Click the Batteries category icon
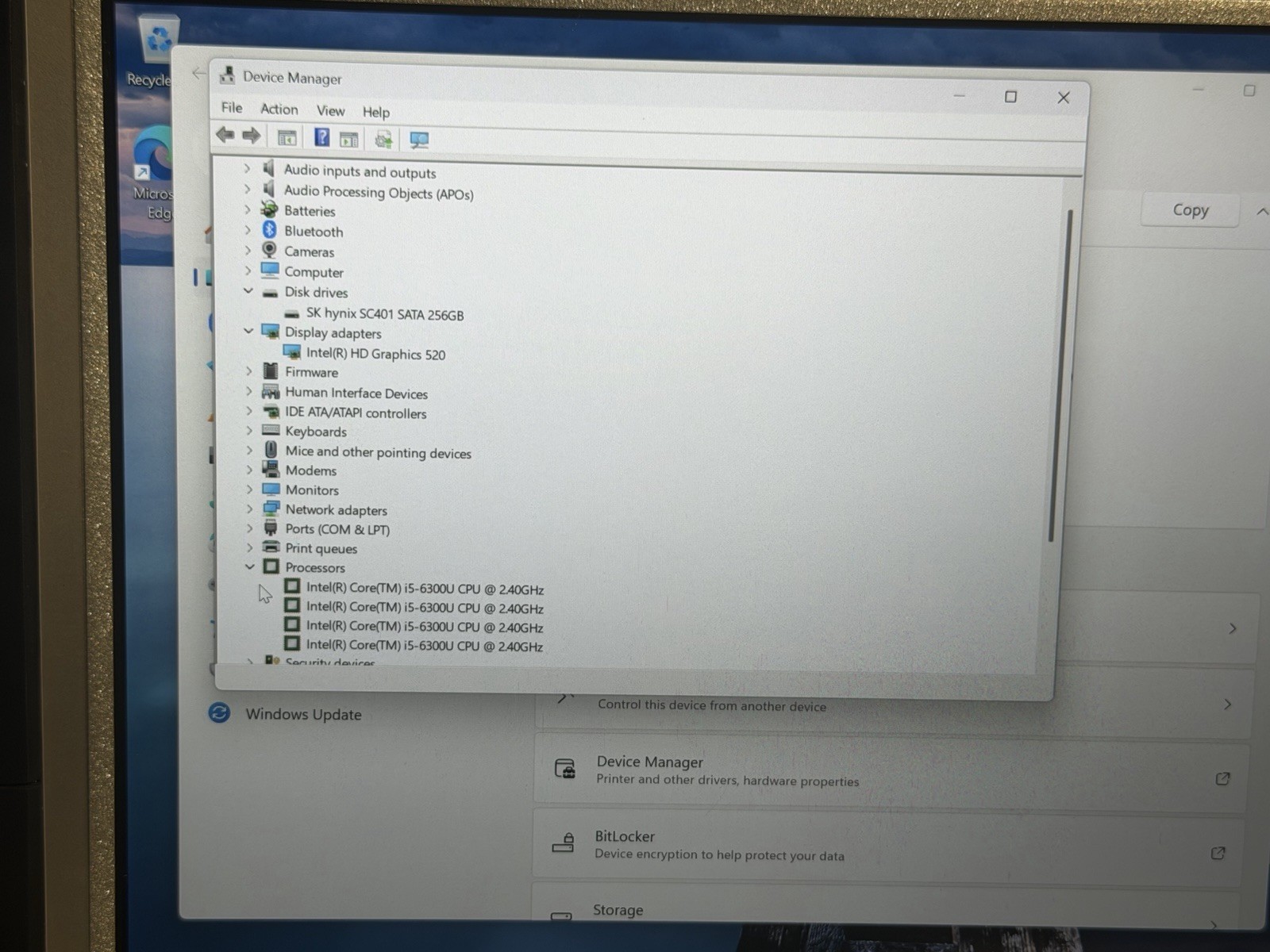Screen dimensions: 1270x952 [x=269, y=209]
